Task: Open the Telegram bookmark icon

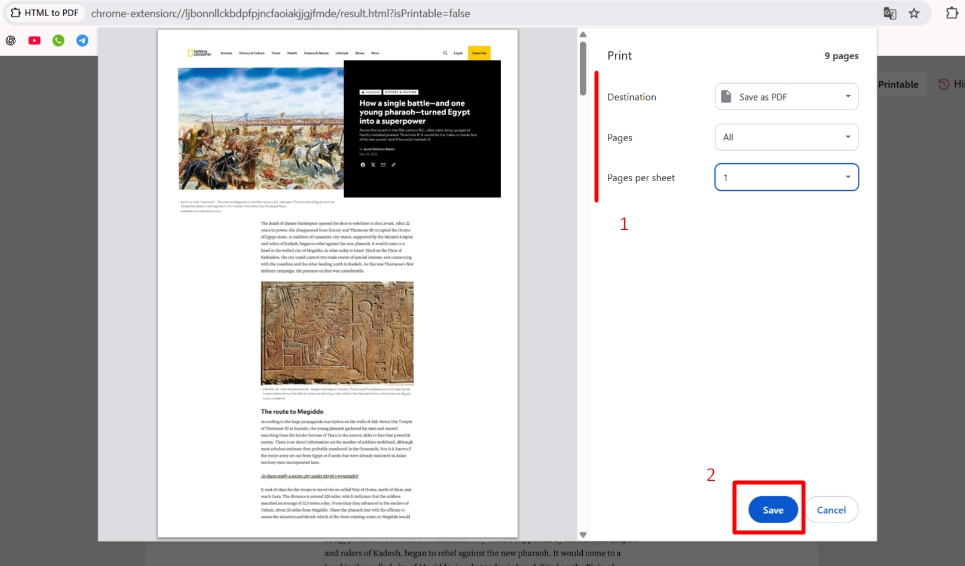Action: pyautogui.click(x=82, y=41)
